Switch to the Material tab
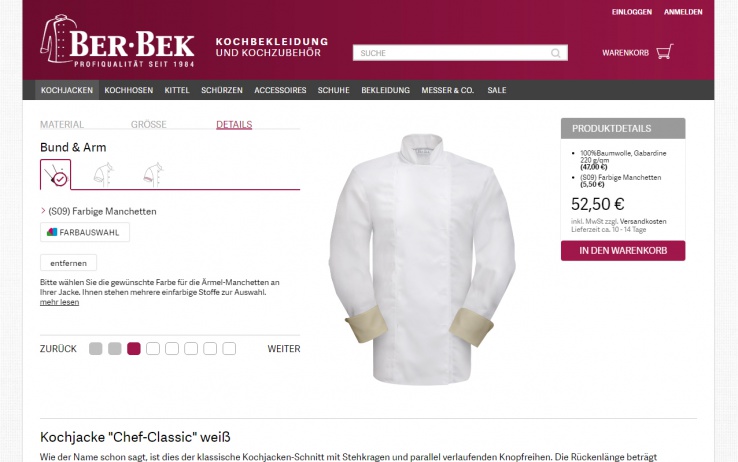738x462 pixels. (62, 124)
